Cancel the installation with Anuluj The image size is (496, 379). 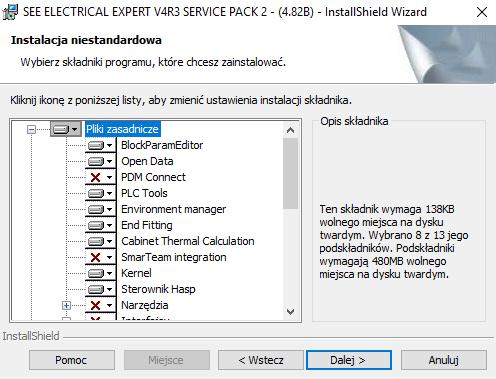coord(444,360)
